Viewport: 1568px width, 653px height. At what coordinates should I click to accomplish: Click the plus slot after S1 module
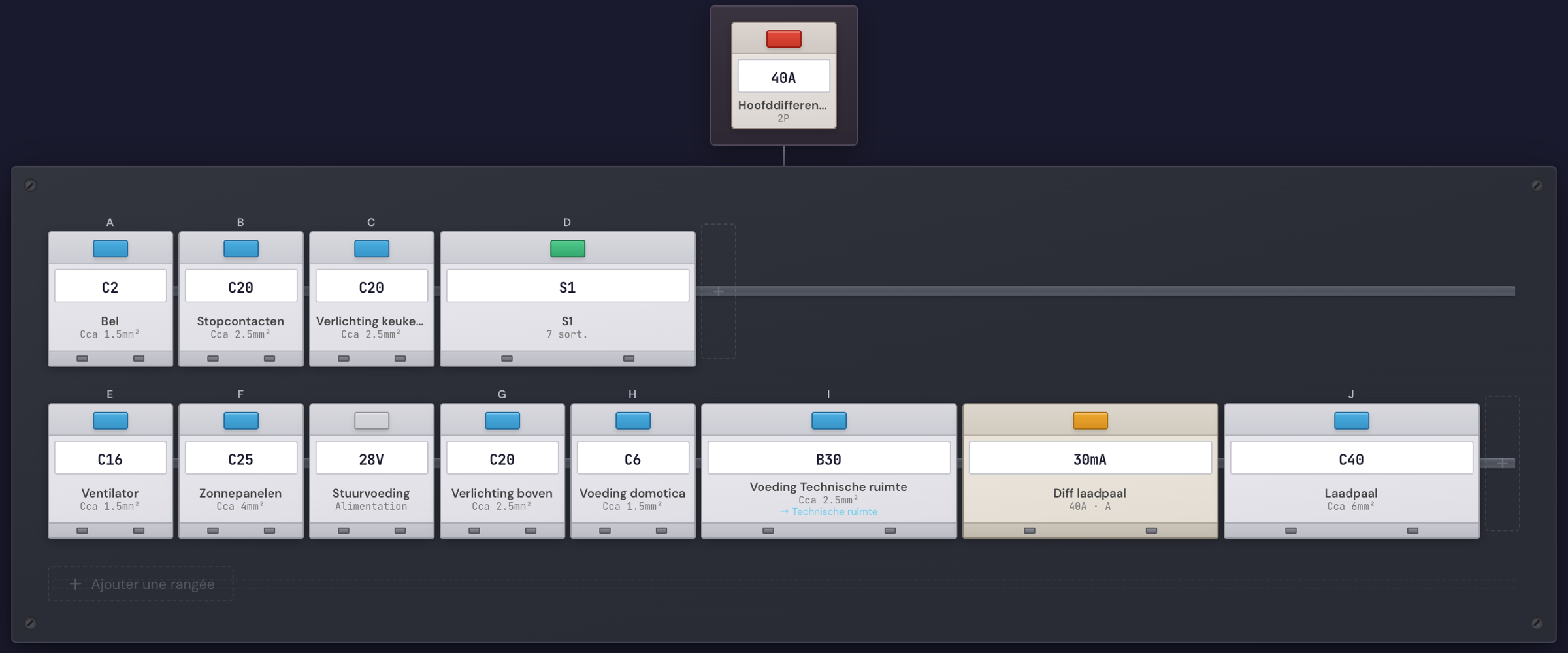[x=719, y=291]
